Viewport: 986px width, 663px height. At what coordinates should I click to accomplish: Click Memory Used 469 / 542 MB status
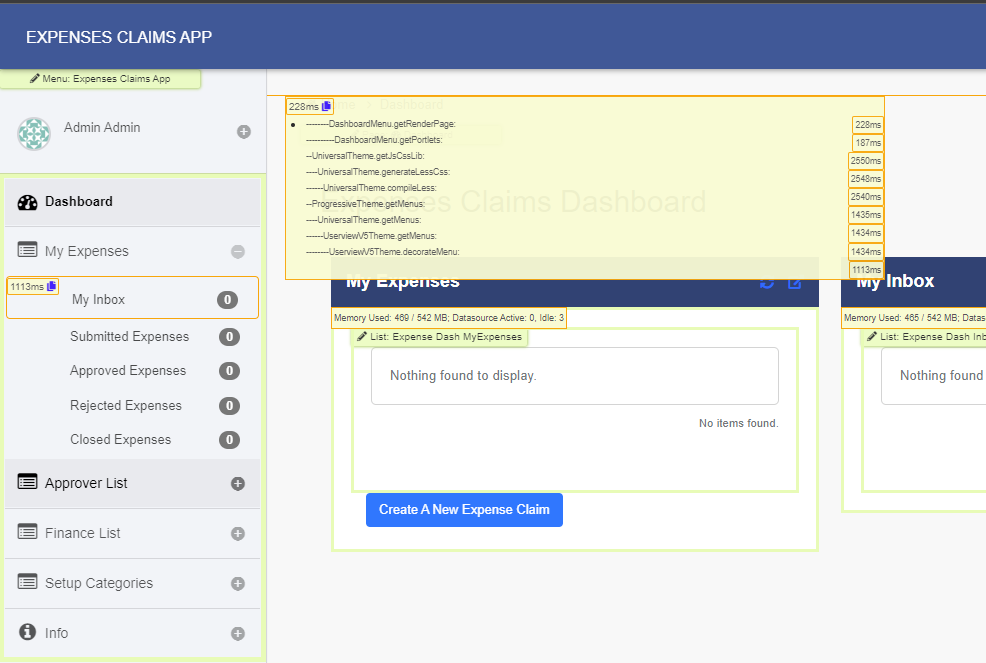pyautogui.click(x=449, y=318)
